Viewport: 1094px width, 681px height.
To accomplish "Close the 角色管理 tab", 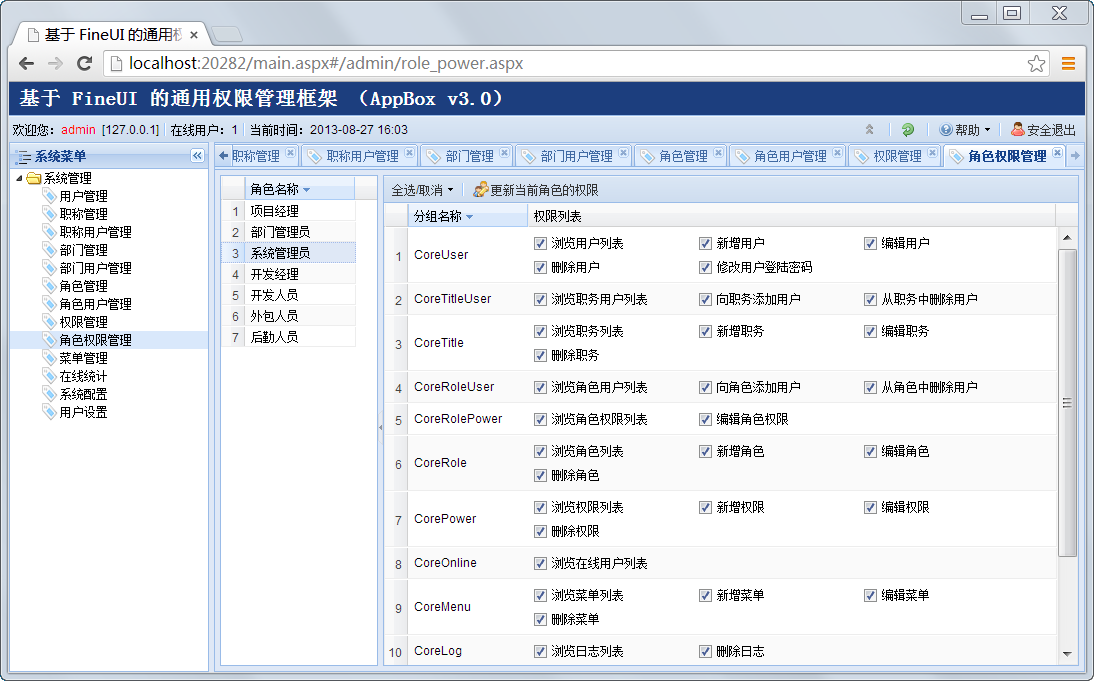I will coord(719,153).
